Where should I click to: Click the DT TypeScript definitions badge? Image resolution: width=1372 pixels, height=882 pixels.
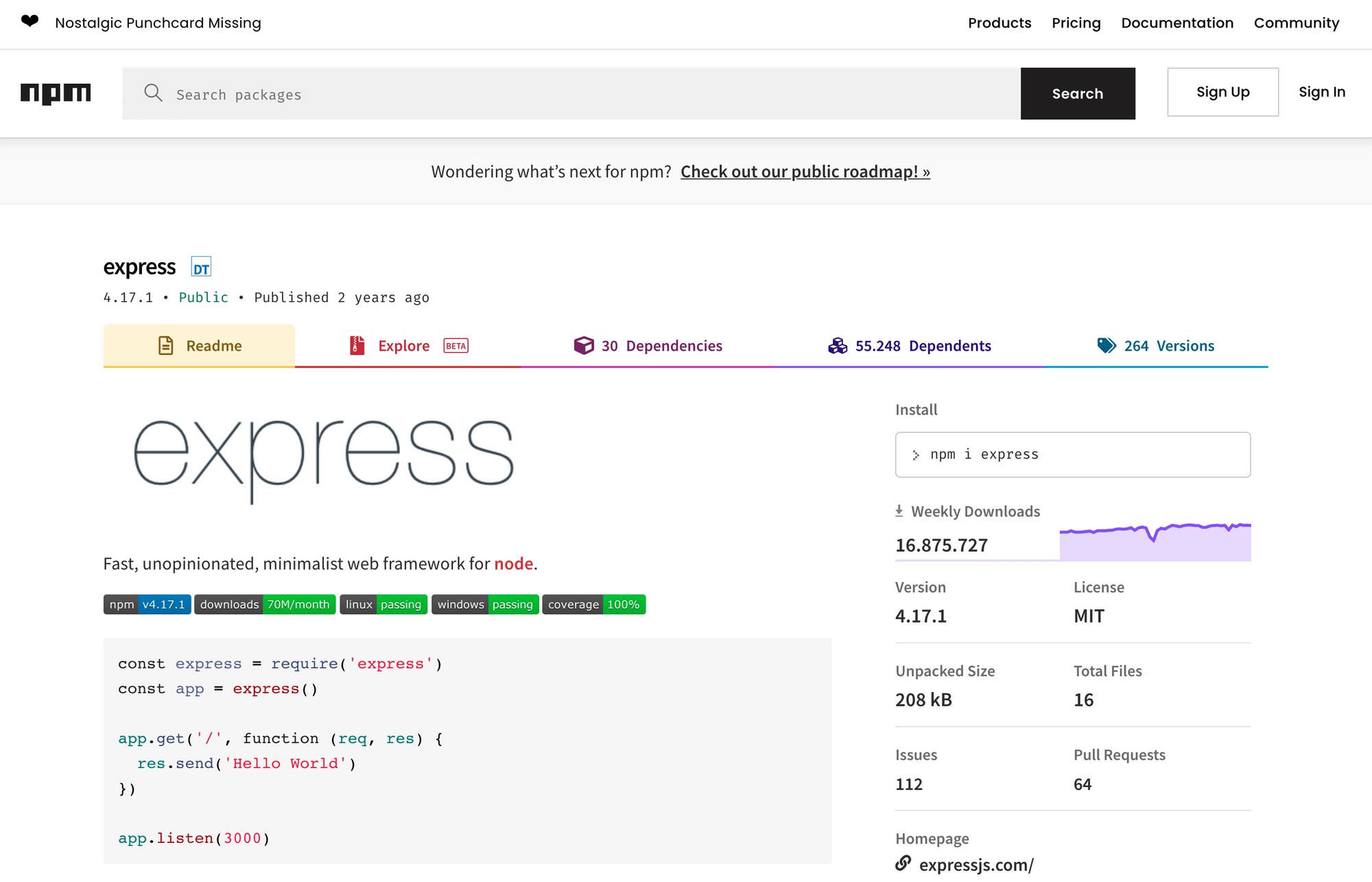pyautogui.click(x=201, y=268)
